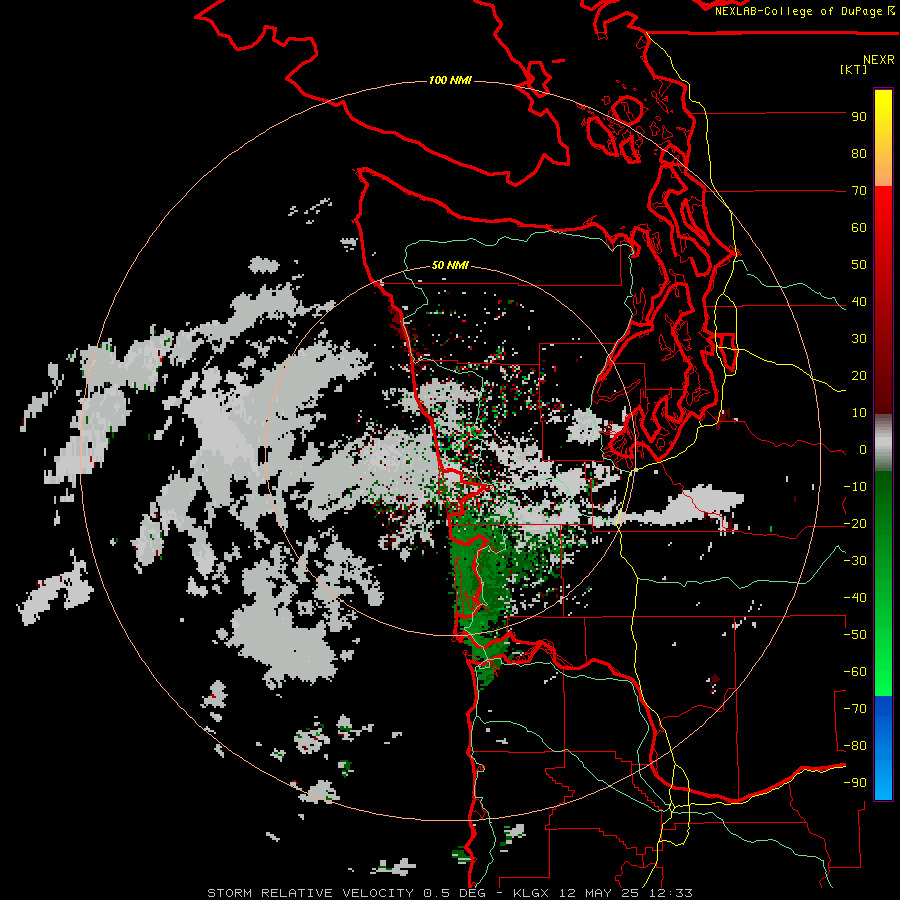The height and width of the screenshot is (900, 900).
Task: Click the positive "60" scale label
Action: [x=859, y=228]
